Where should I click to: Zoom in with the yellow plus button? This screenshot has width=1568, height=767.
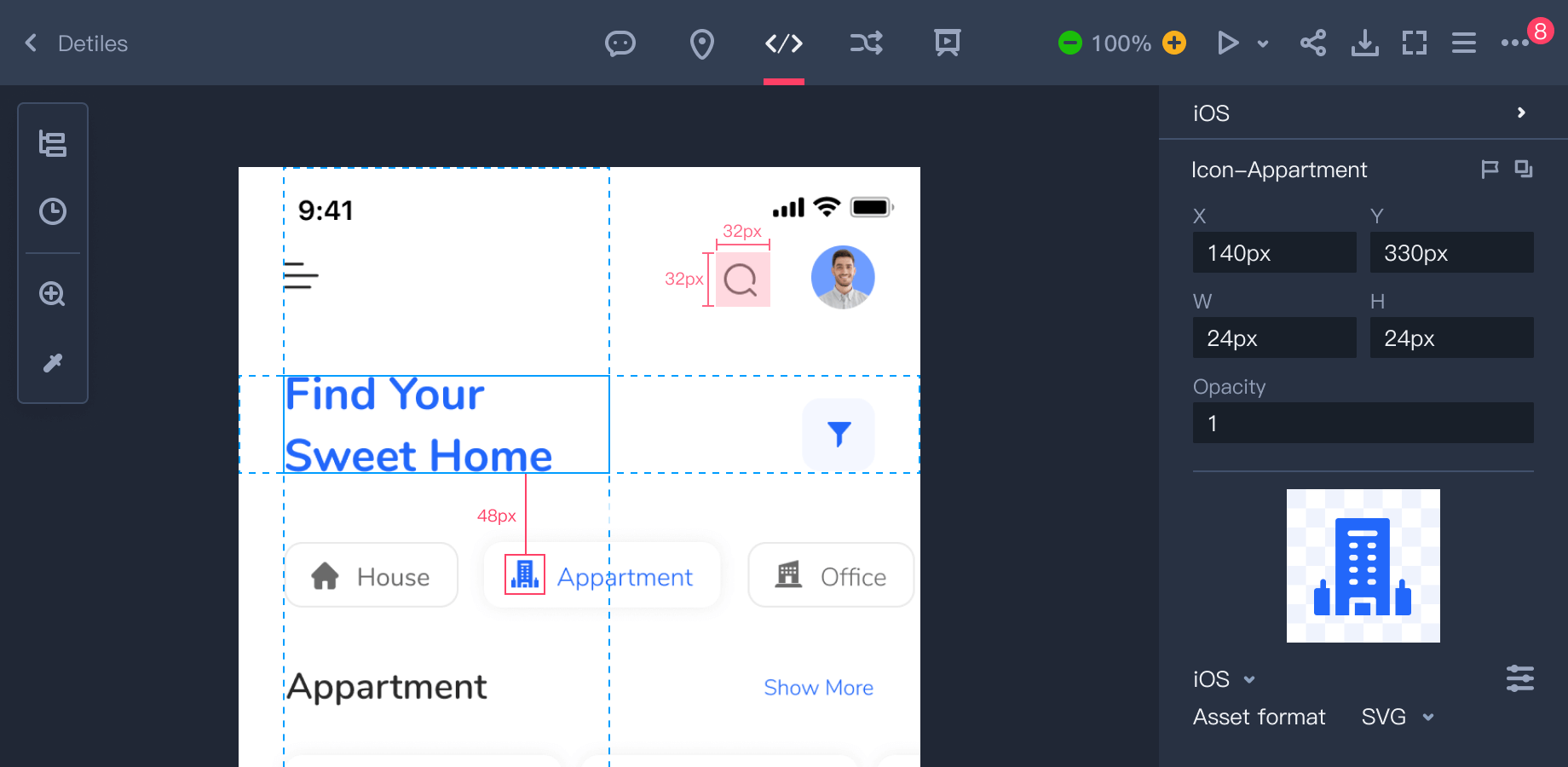click(1174, 43)
